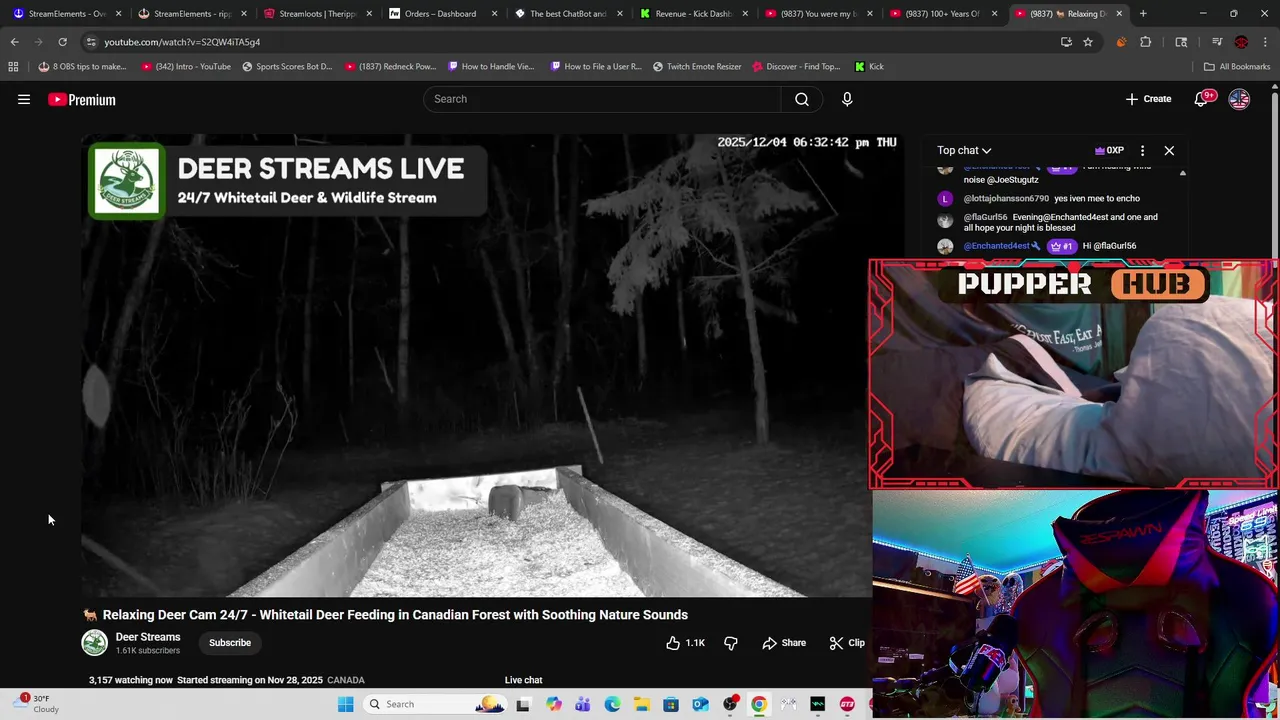Switch to Streamloots tab
Image resolution: width=1280 pixels, height=720 pixels.
(318, 14)
